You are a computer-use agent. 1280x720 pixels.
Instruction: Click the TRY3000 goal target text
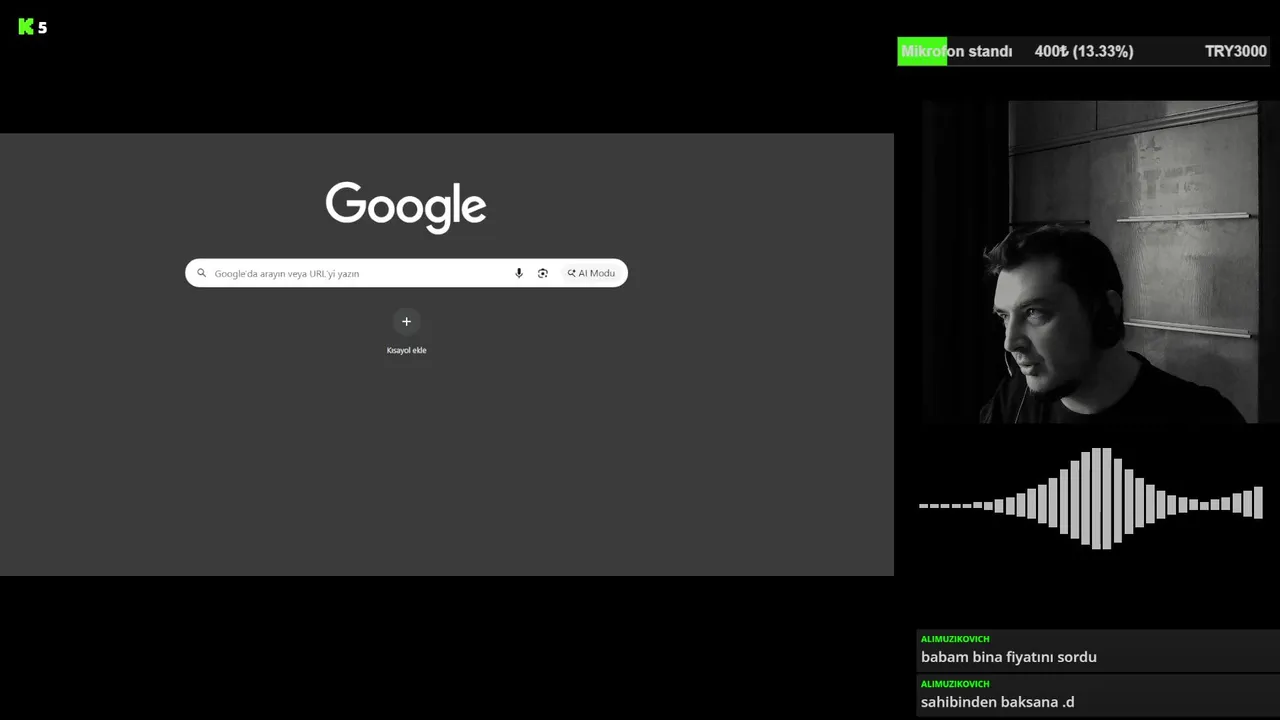point(1235,51)
